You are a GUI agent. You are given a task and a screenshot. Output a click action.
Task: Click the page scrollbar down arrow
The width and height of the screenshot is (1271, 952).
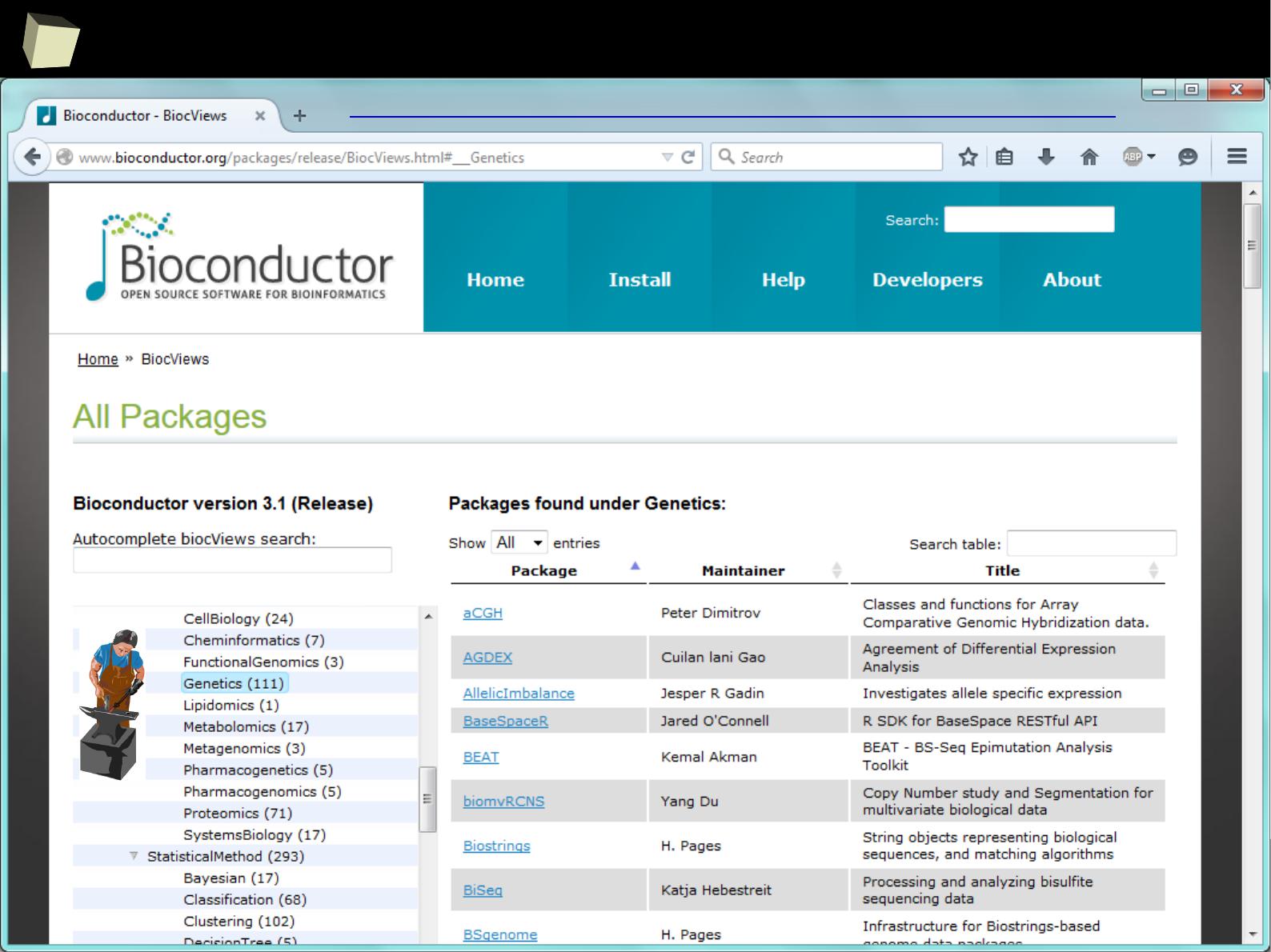coord(1253,934)
